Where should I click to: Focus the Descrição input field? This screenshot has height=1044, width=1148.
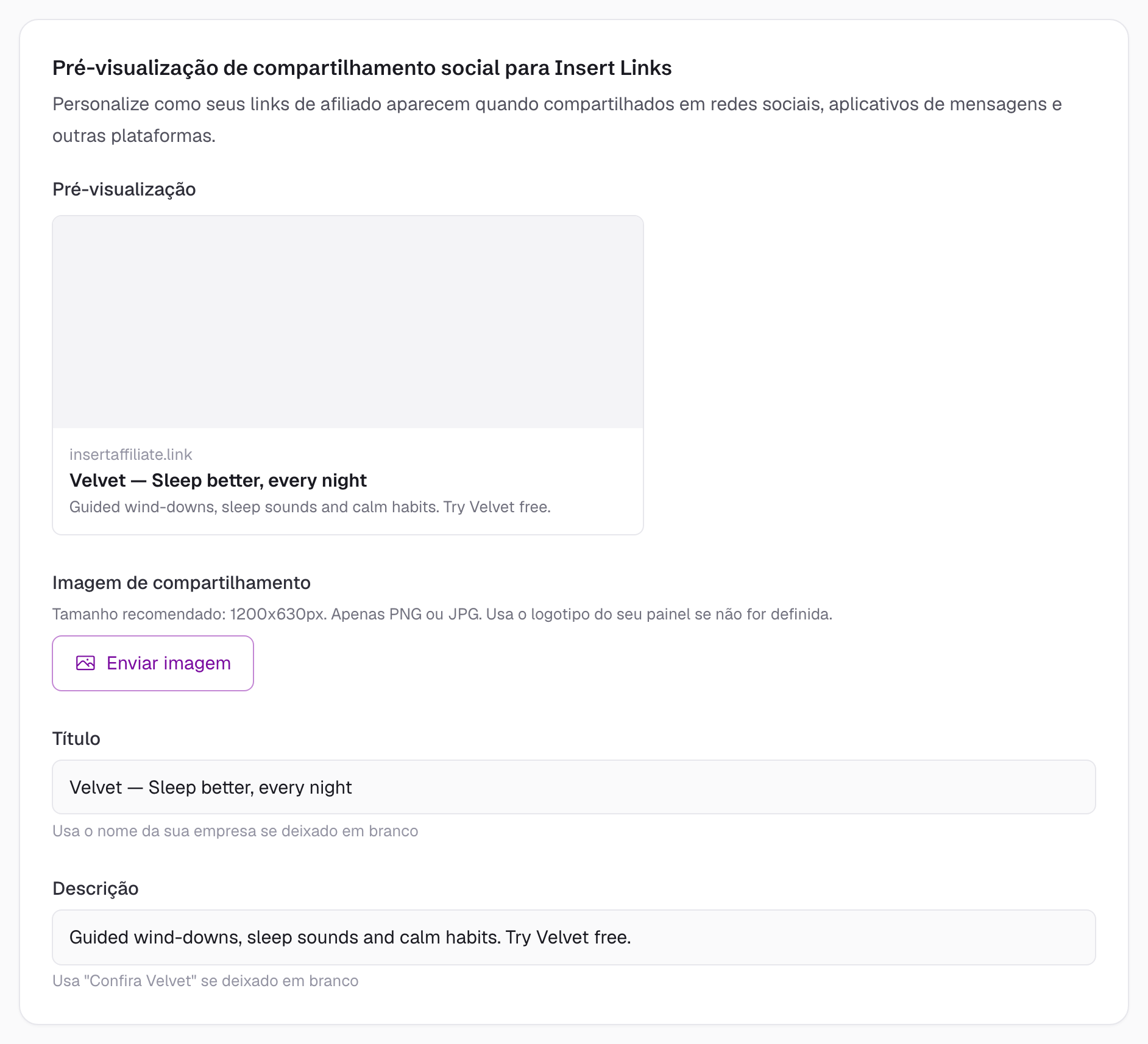(x=574, y=937)
